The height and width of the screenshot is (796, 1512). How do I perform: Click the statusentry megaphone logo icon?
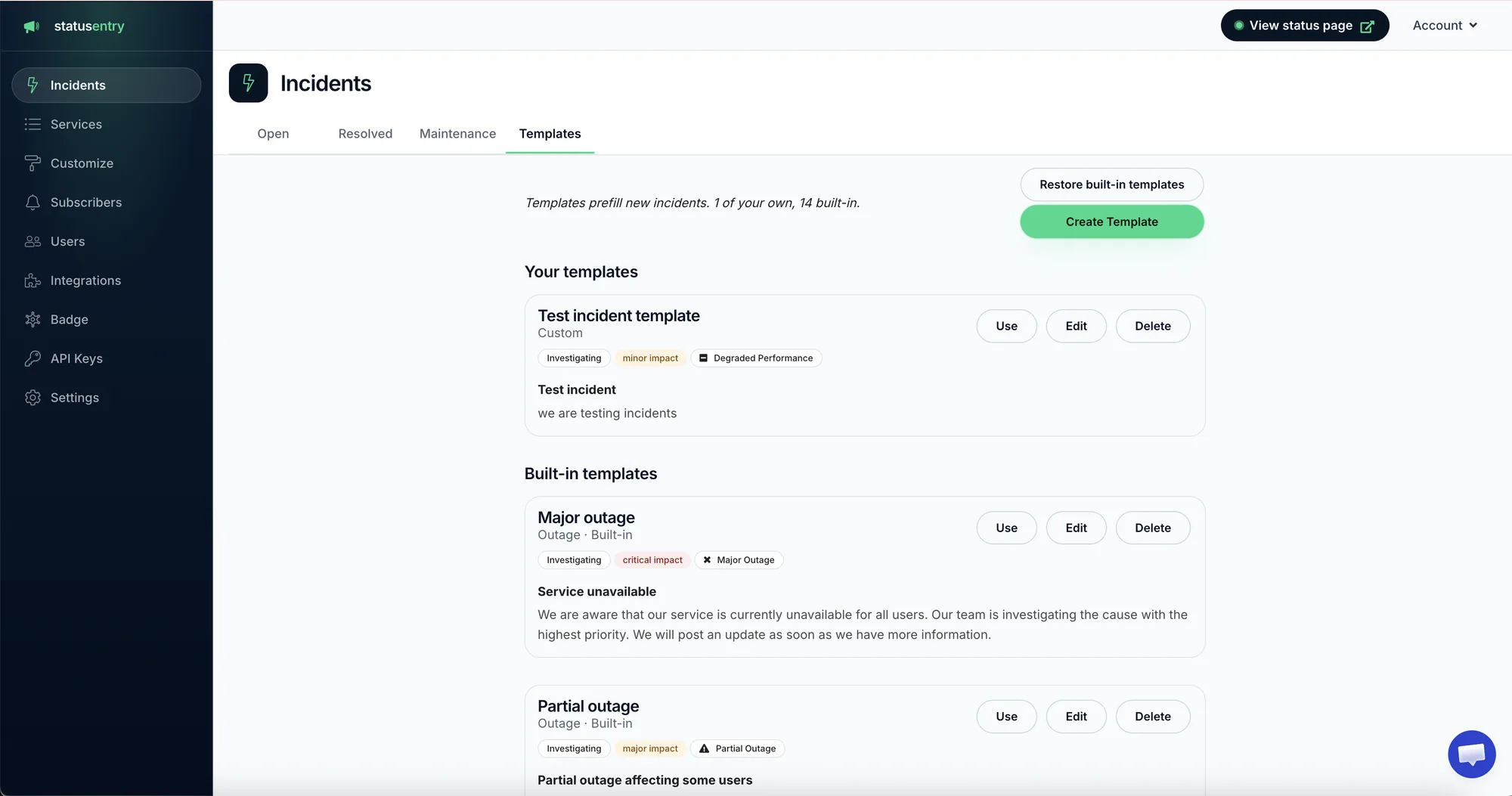[32, 26]
